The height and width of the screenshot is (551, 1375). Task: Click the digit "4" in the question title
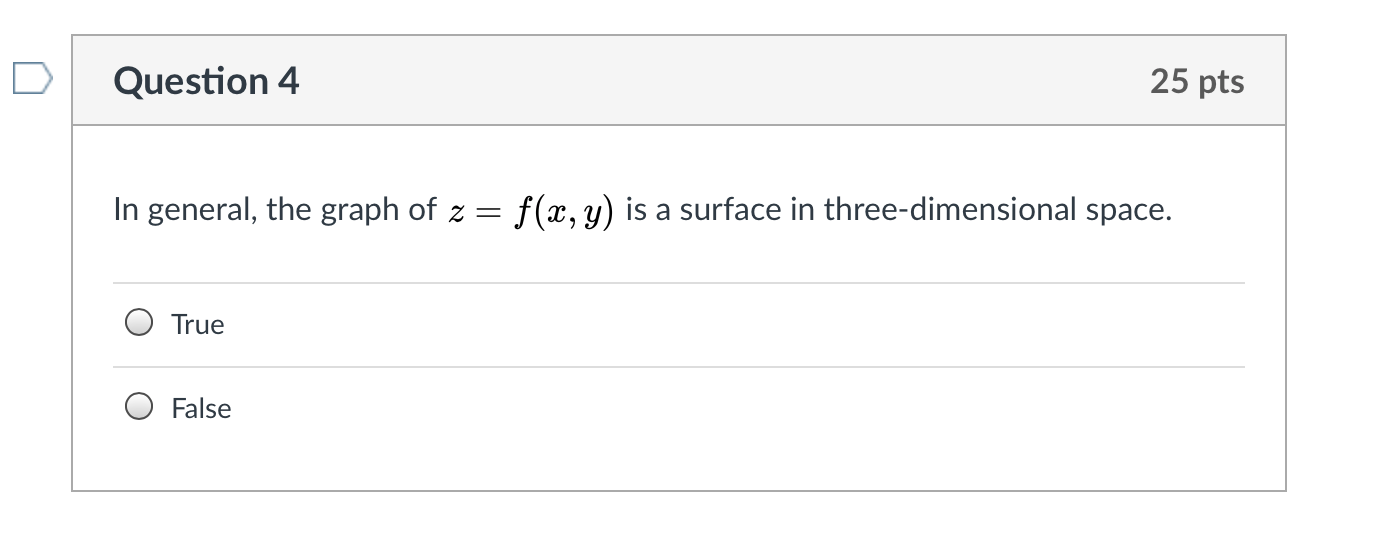[x=288, y=81]
